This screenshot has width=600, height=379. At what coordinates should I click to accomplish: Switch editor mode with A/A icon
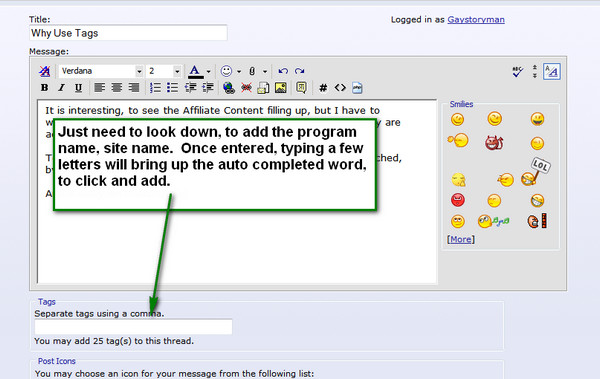click(552, 71)
